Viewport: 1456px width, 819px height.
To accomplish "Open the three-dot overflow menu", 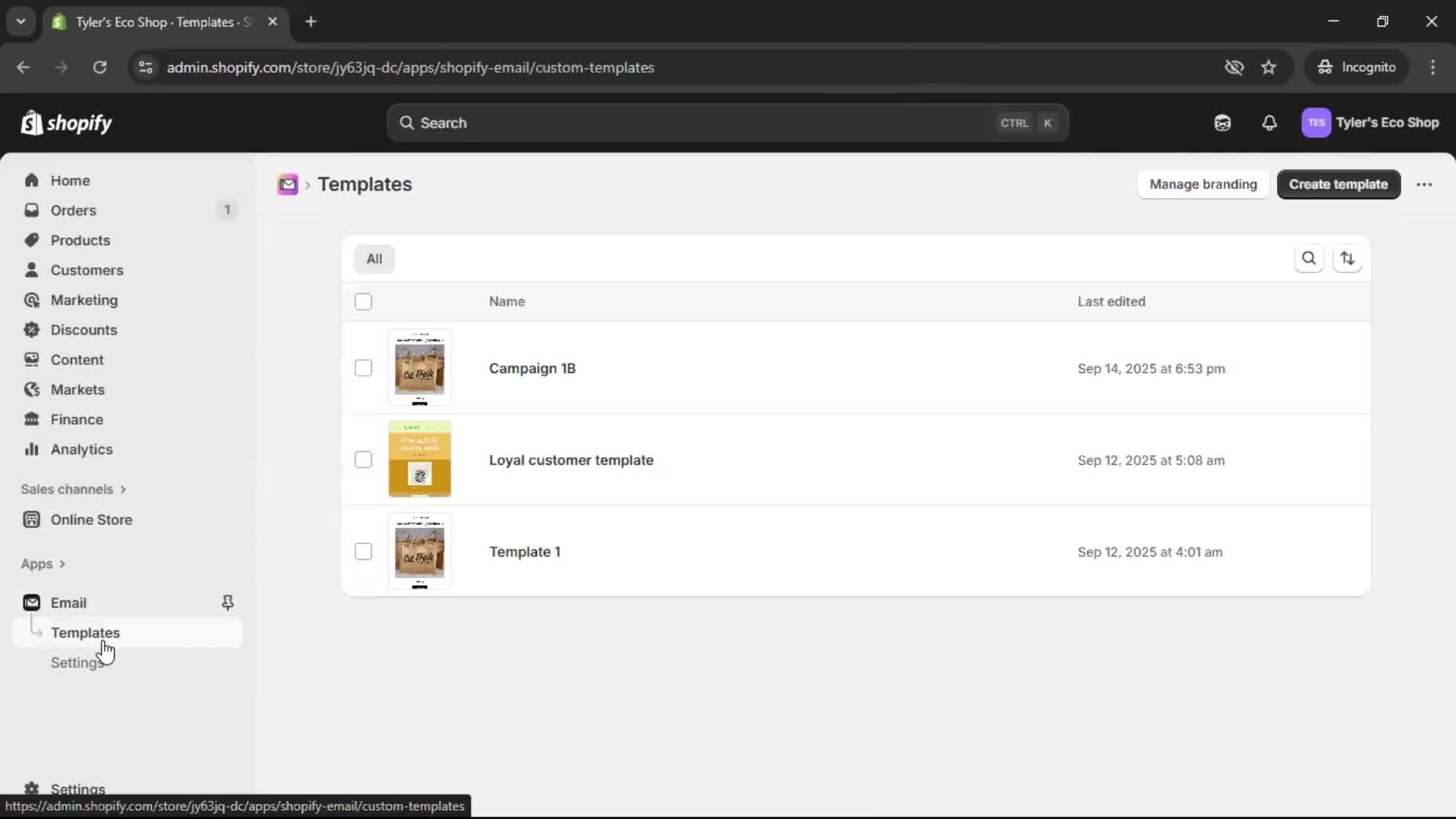I will 1425,184.
